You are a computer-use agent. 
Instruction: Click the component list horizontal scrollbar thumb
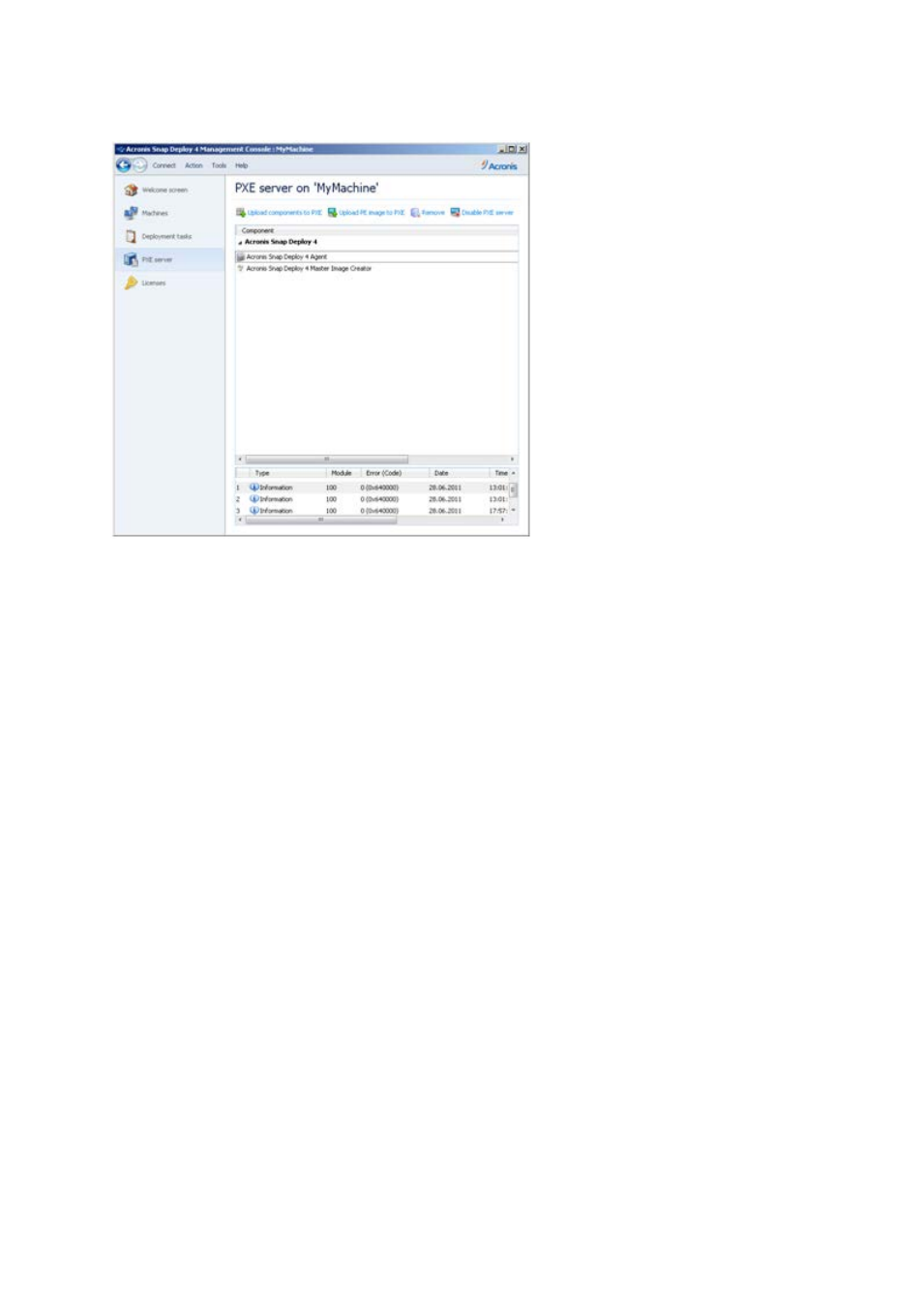326,459
